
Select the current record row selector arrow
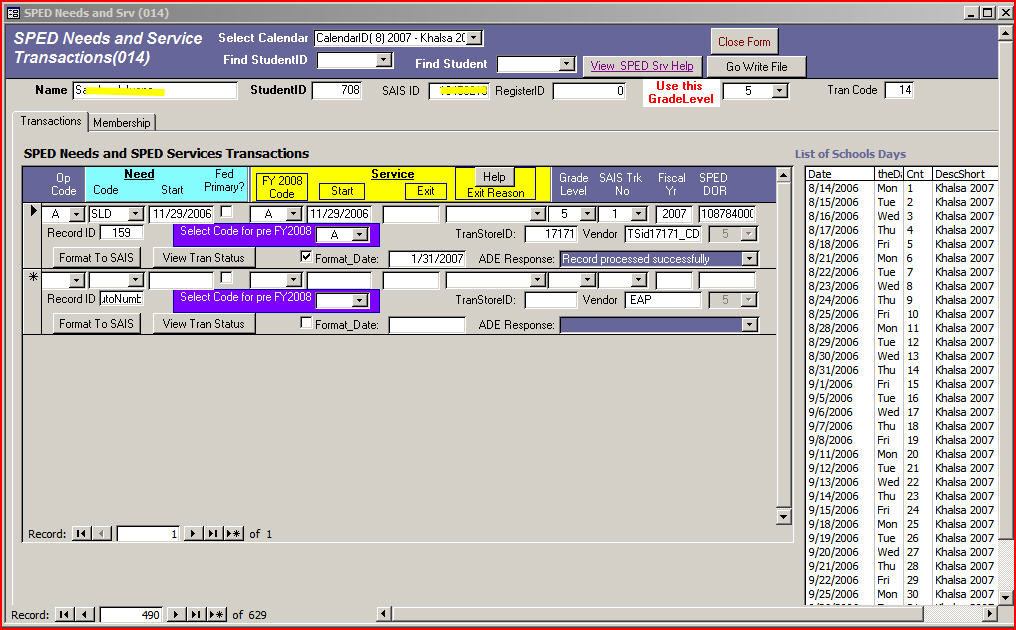(x=32, y=211)
